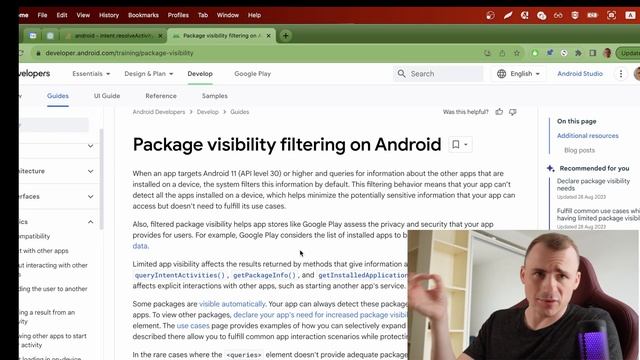Click the lock icon in address bar
The width and height of the screenshot is (640, 360).
click(x=38, y=53)
